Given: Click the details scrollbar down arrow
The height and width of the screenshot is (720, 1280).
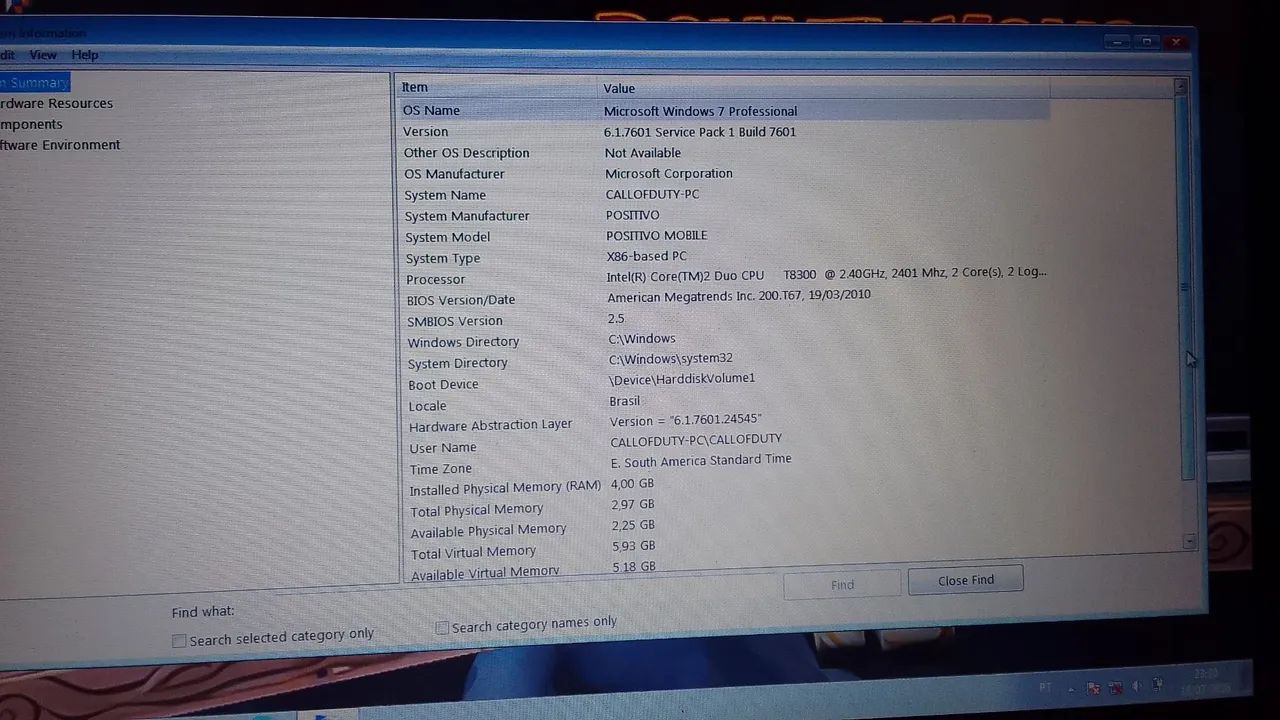Looking at the screenshot, I should point(1189,540).
